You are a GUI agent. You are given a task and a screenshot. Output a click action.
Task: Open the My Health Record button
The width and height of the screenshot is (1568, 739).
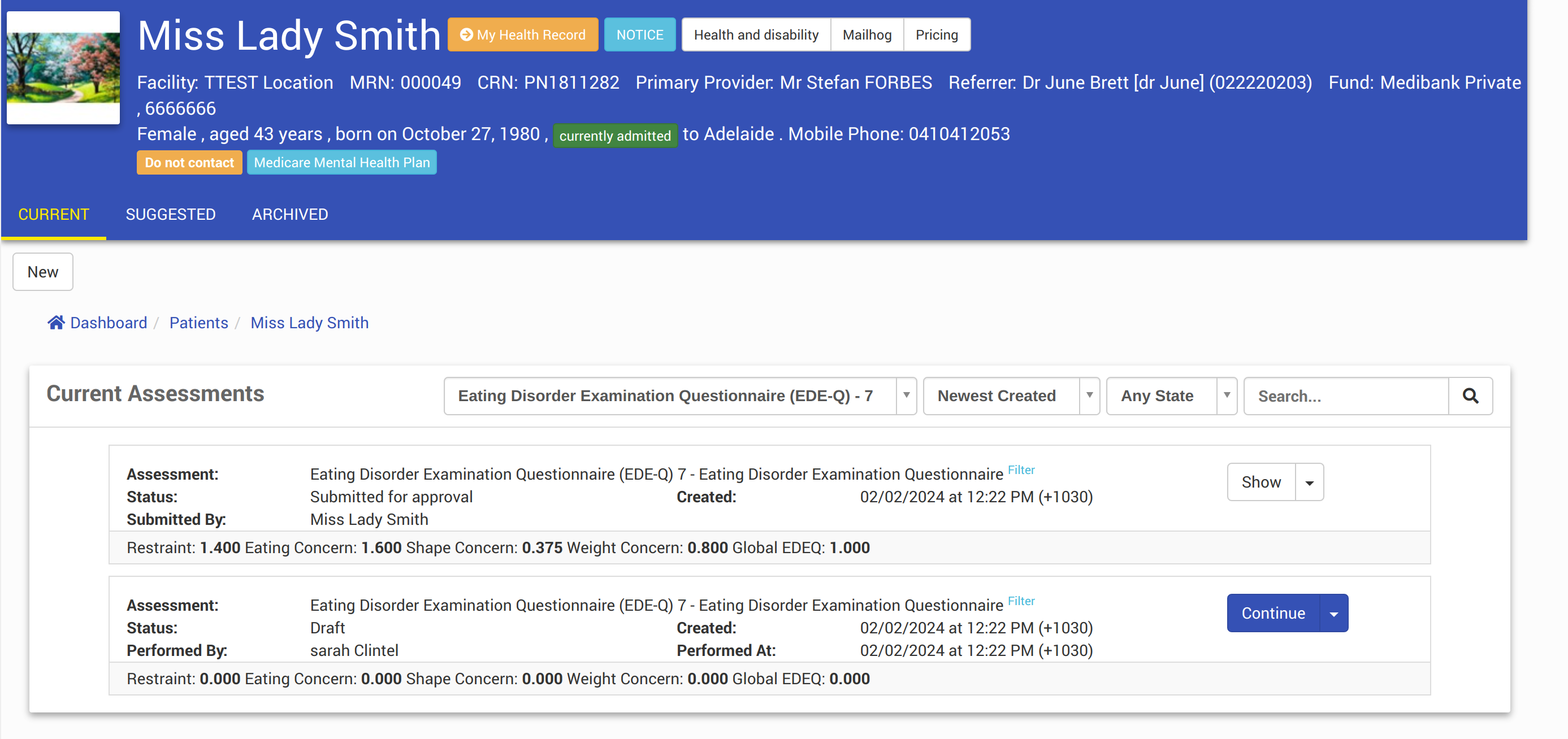coord(523,34)
